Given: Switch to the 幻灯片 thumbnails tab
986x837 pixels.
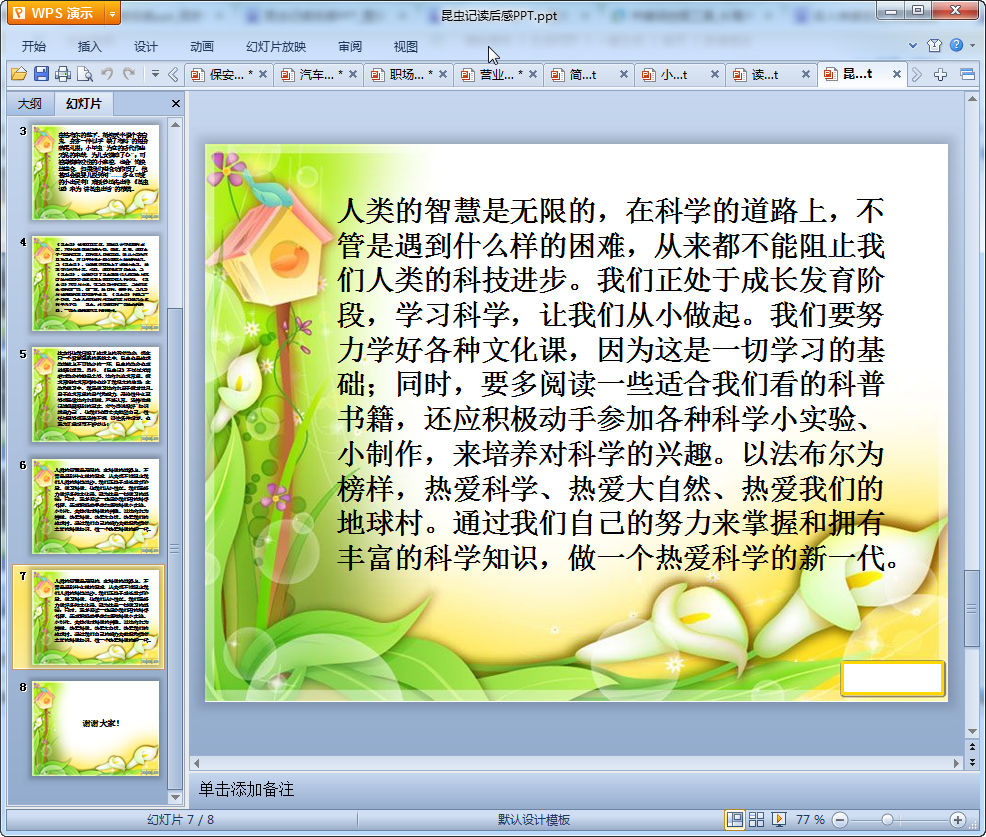Looking at the screenshot, I should [84, 104].
